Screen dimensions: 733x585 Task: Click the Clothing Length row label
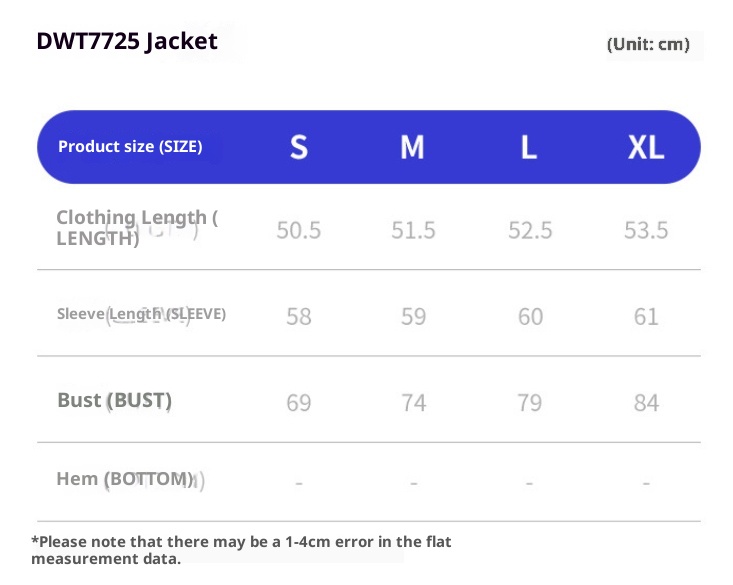136,227
